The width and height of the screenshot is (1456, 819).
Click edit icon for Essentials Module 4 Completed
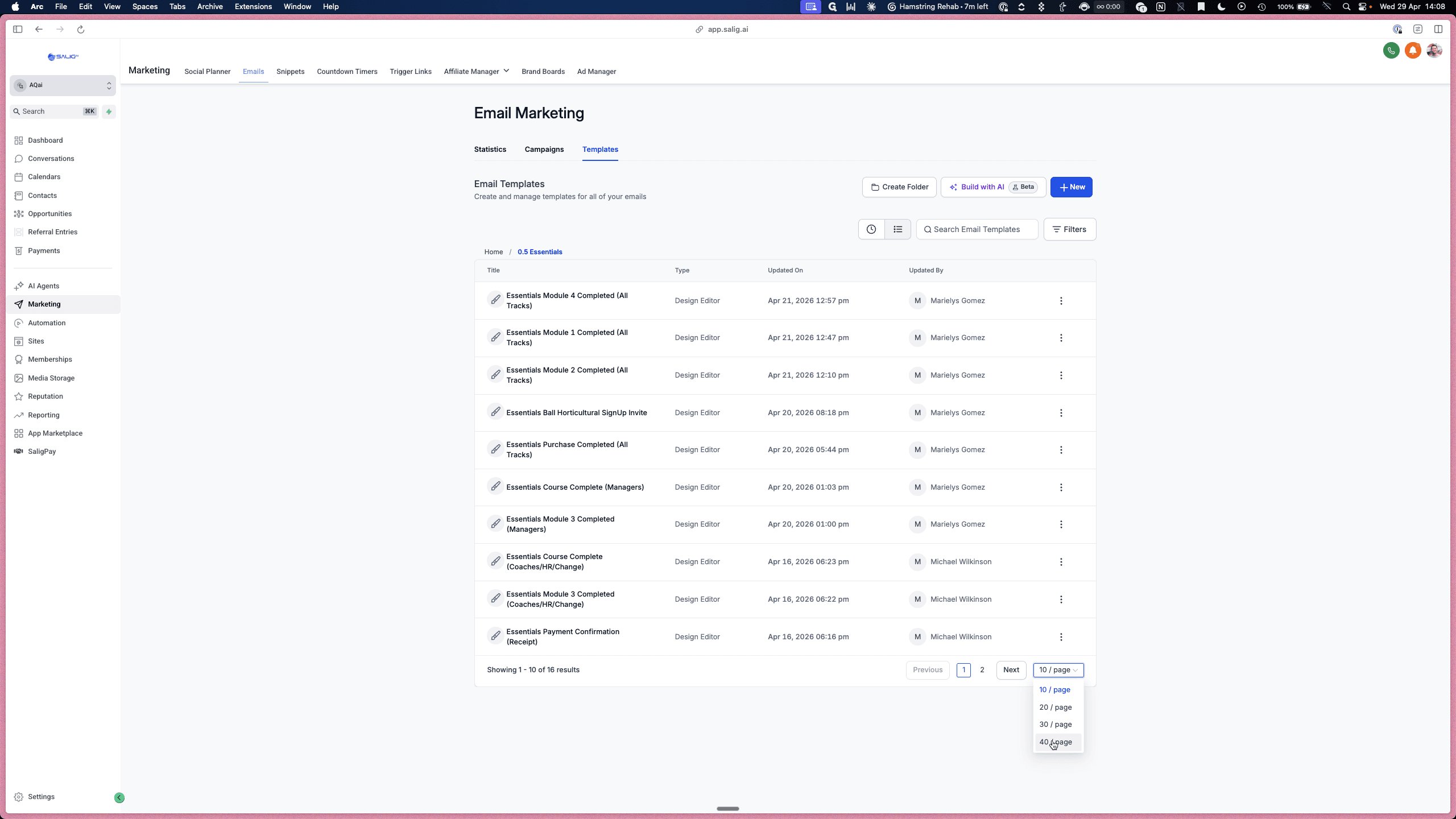tap(496, 299)
